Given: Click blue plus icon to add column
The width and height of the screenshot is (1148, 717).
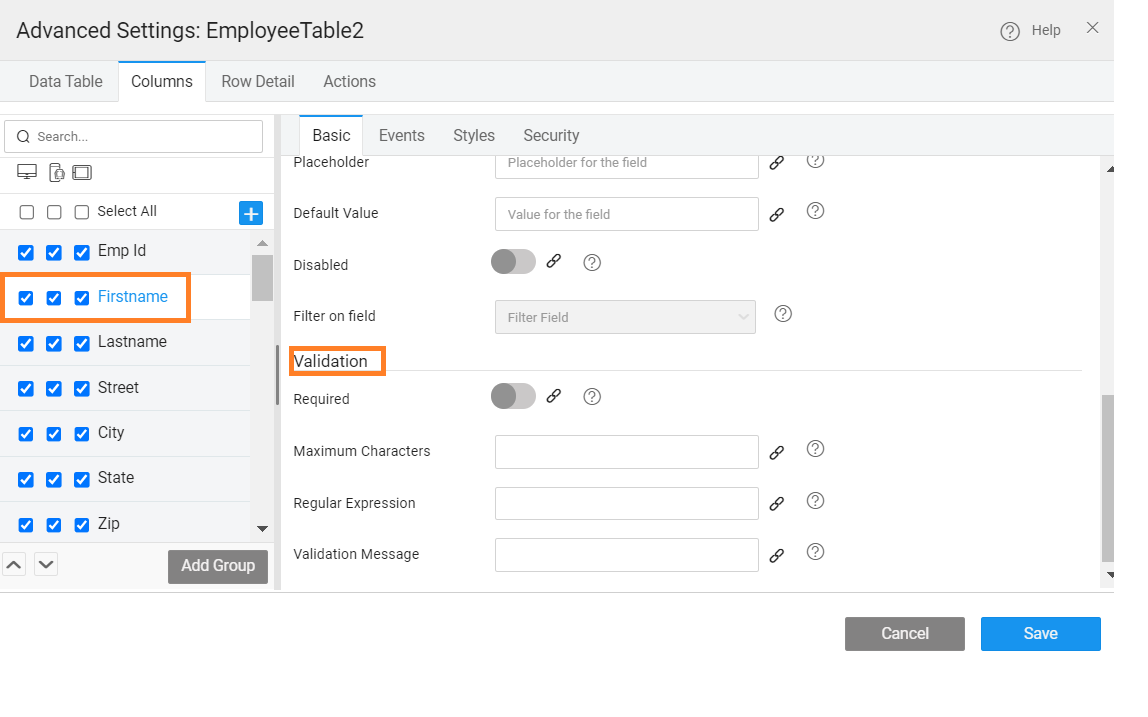Looking at the screenshot, I should (251, 213).
